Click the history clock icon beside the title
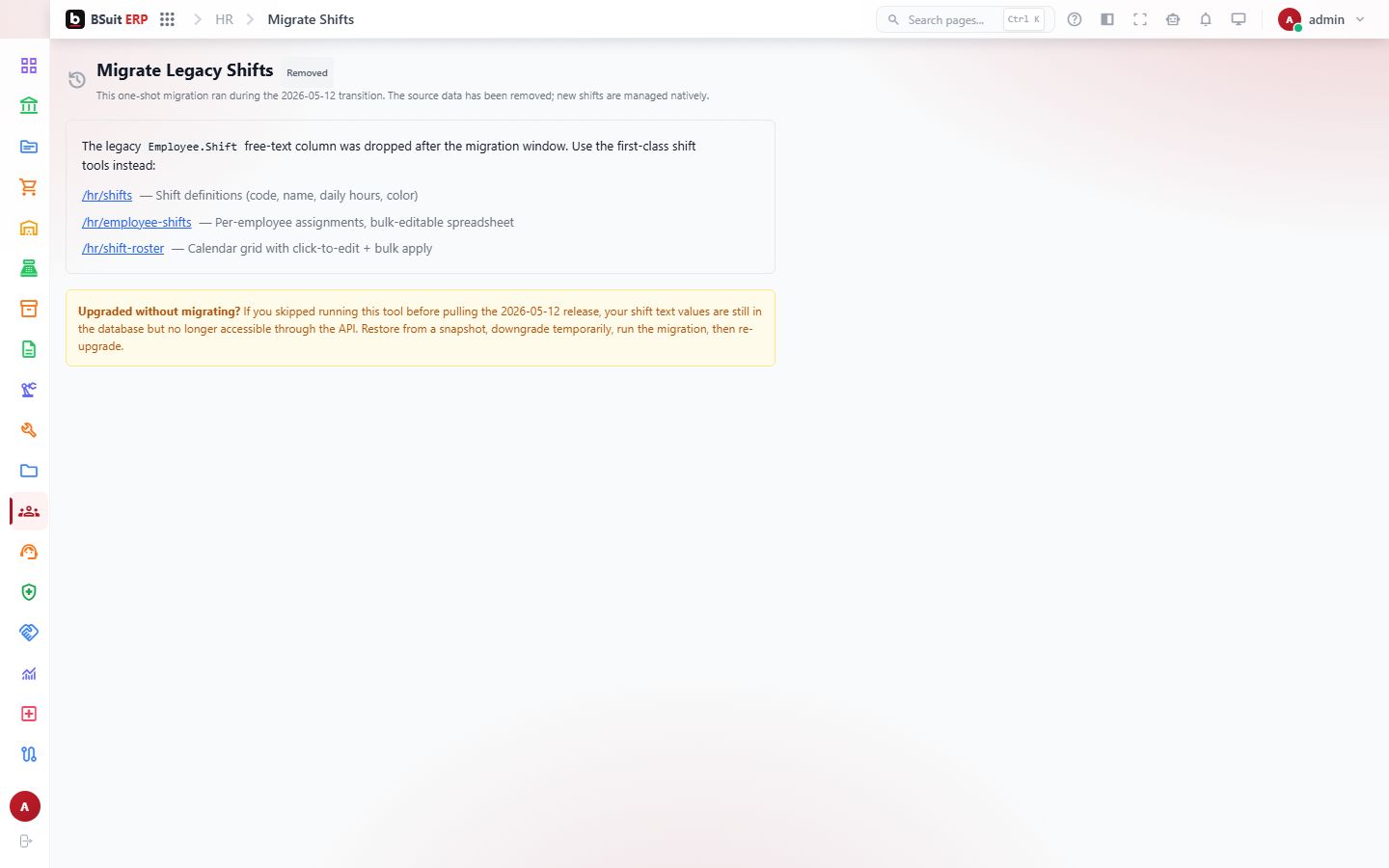 [77, 79]
